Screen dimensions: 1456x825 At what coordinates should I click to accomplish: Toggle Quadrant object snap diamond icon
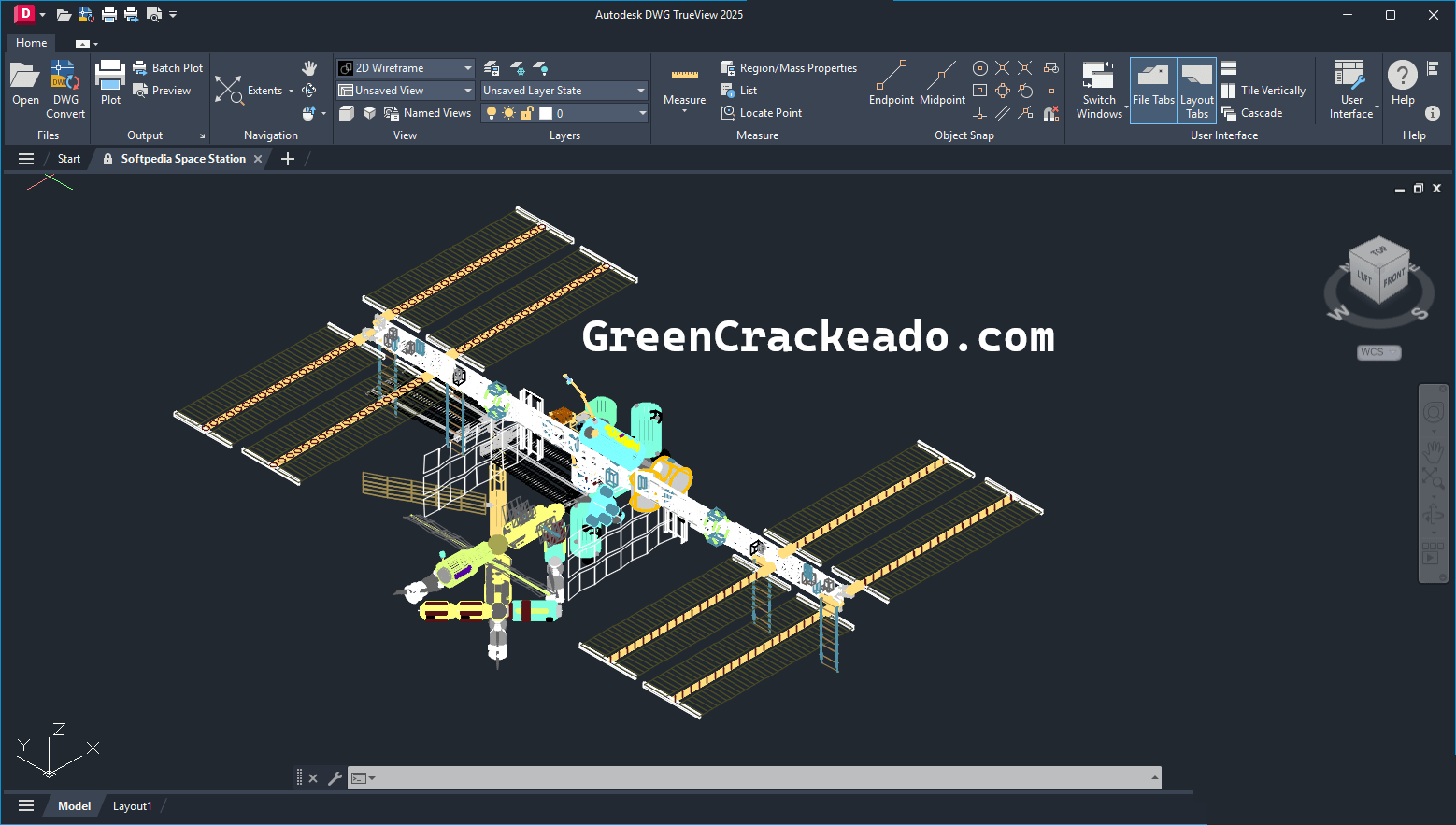[1003, 91]
